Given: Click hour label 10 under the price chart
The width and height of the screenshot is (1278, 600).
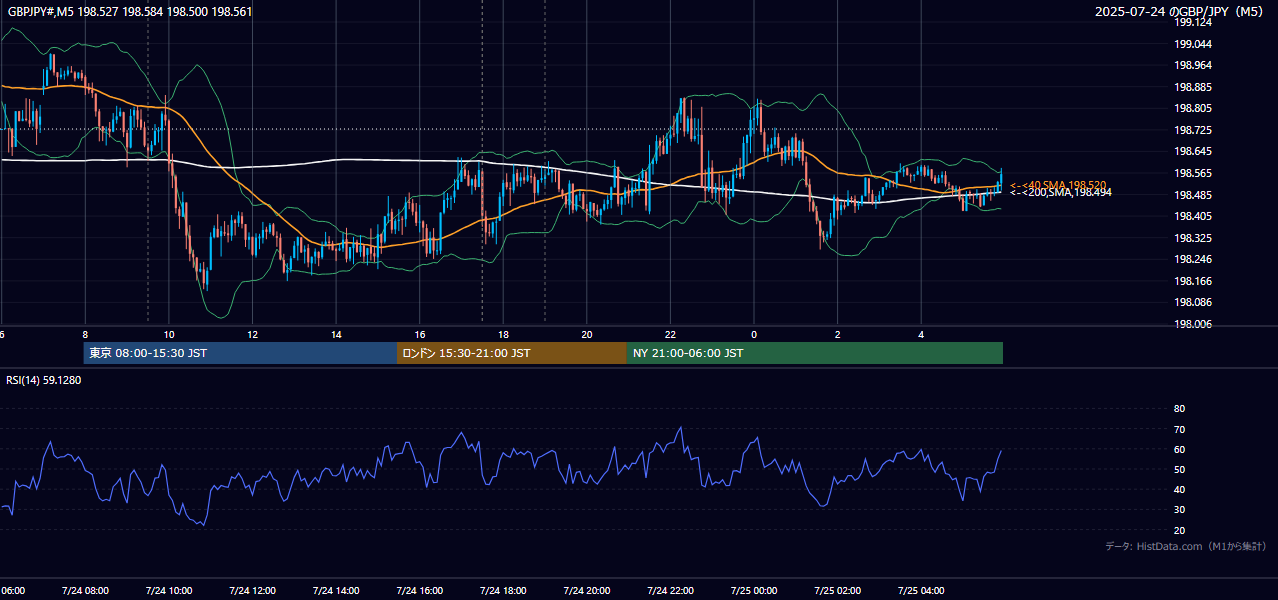Looking at the screenshot, I should click(169, 335).
